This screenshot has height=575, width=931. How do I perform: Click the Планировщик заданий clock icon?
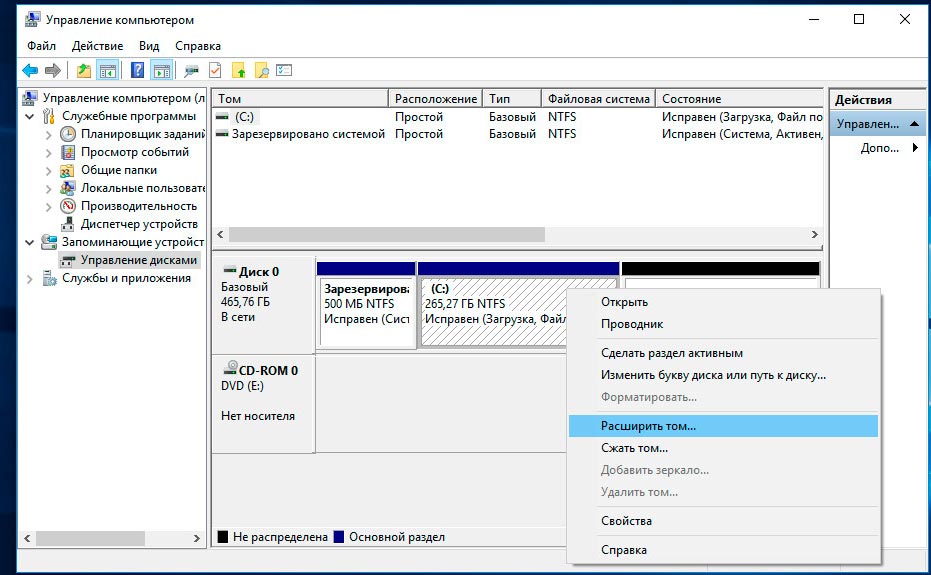pos(68,134)
